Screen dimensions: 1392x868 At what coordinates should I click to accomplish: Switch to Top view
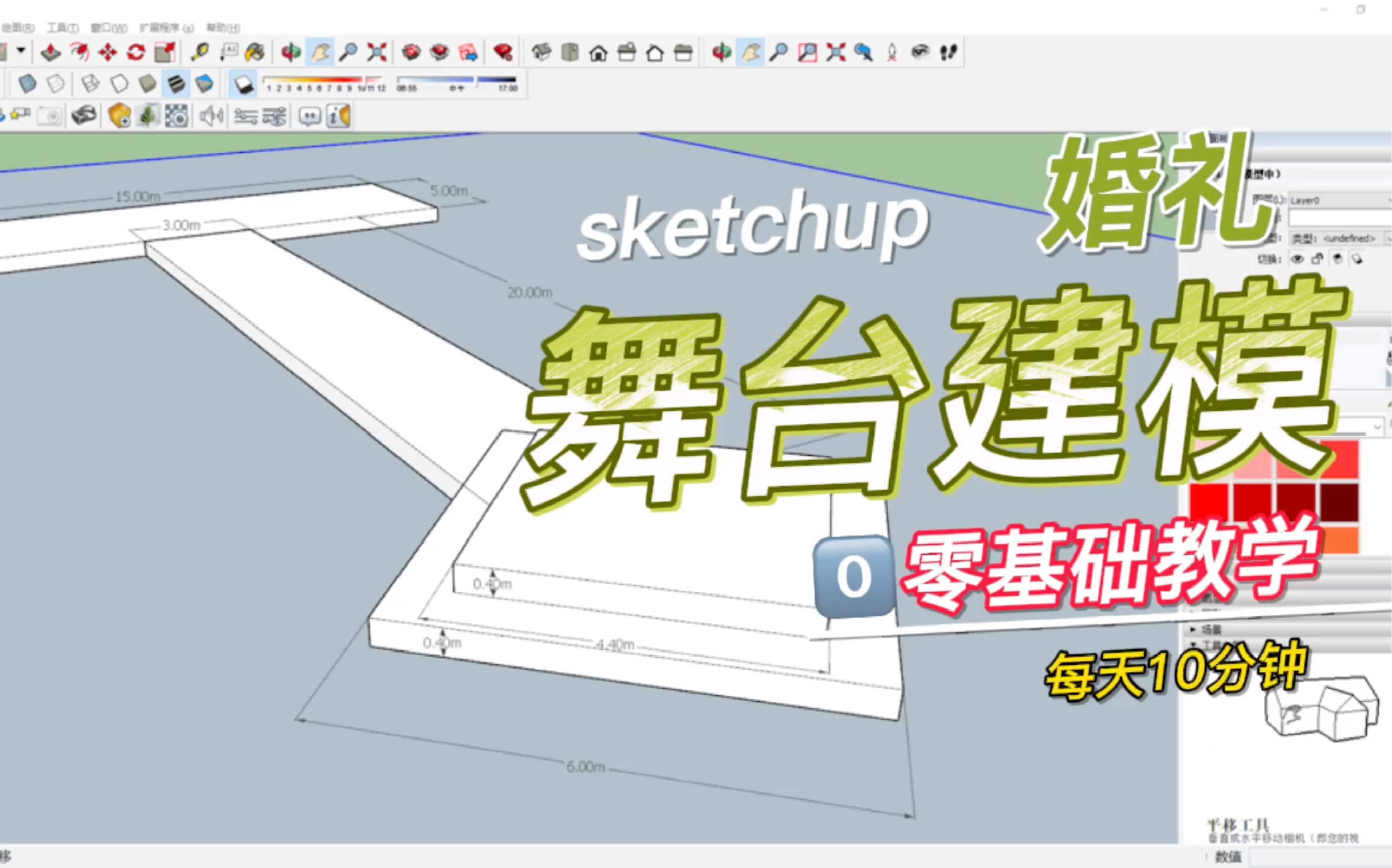(570, 53)
